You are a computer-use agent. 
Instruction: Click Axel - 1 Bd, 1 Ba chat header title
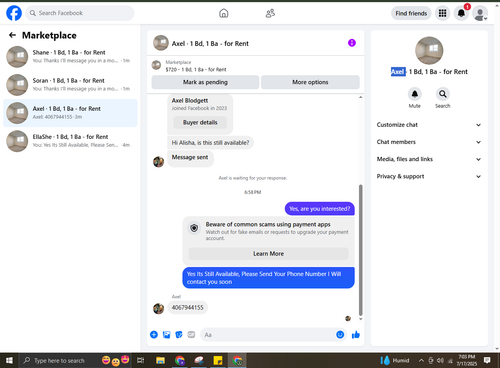210,43
